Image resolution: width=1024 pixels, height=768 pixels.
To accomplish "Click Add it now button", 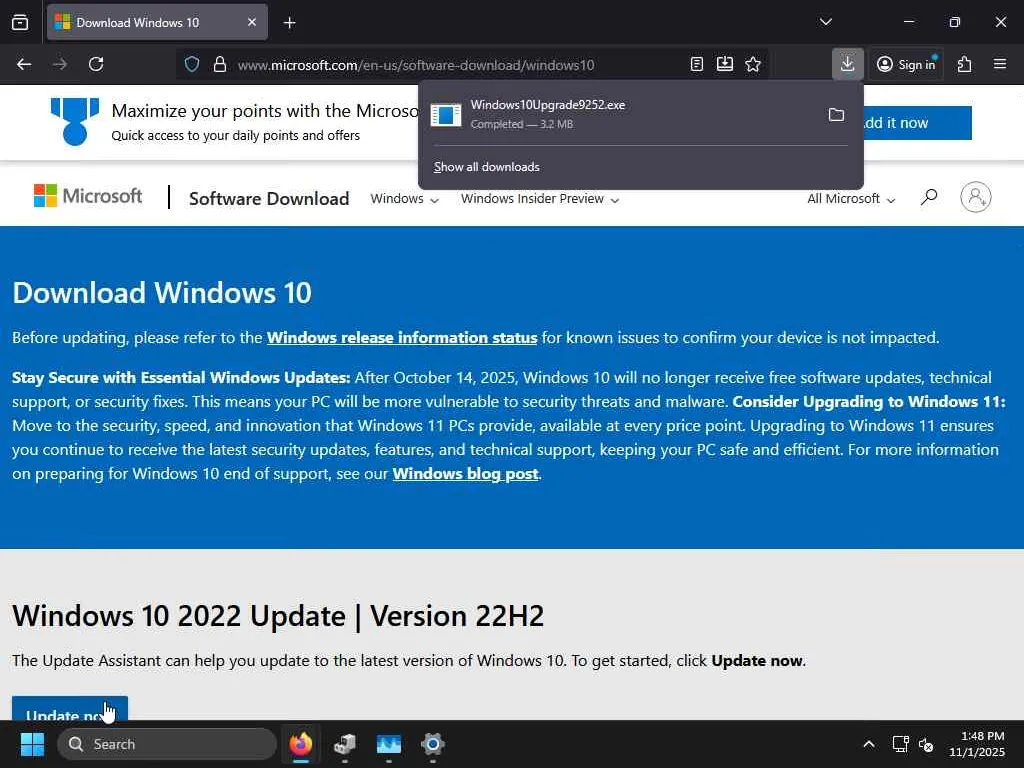I will (918, 123).
